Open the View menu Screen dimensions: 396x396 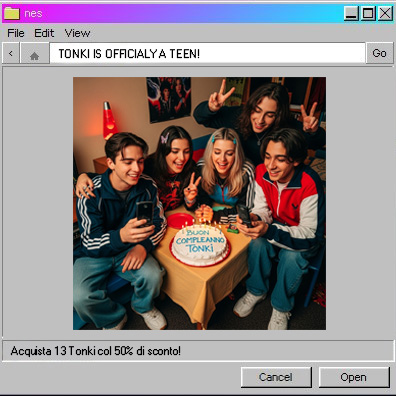pos(77,33)
